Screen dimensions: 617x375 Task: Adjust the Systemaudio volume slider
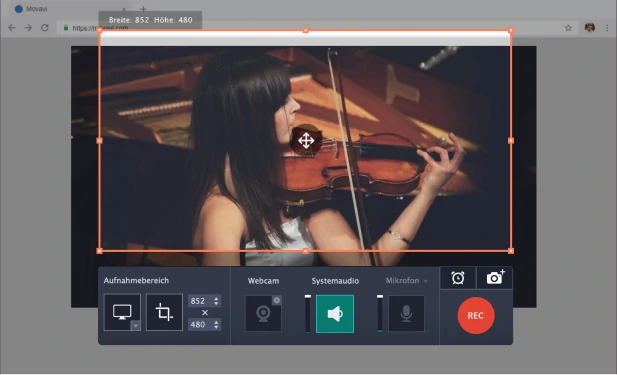(x=308, y=314)
